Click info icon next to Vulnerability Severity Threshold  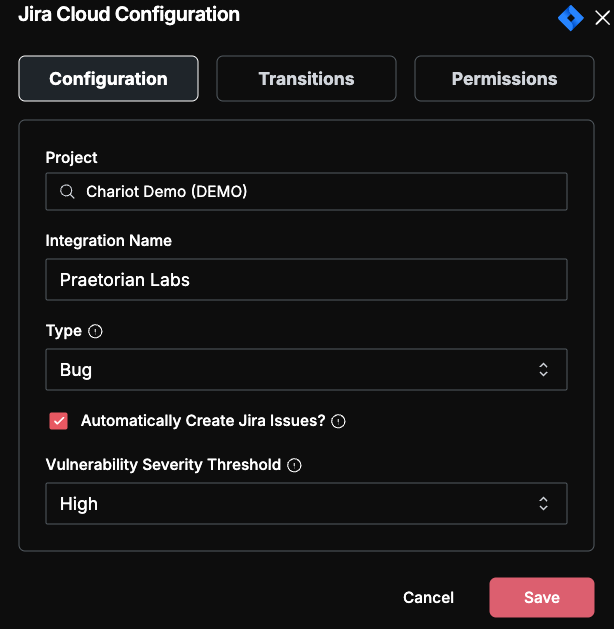294,465
